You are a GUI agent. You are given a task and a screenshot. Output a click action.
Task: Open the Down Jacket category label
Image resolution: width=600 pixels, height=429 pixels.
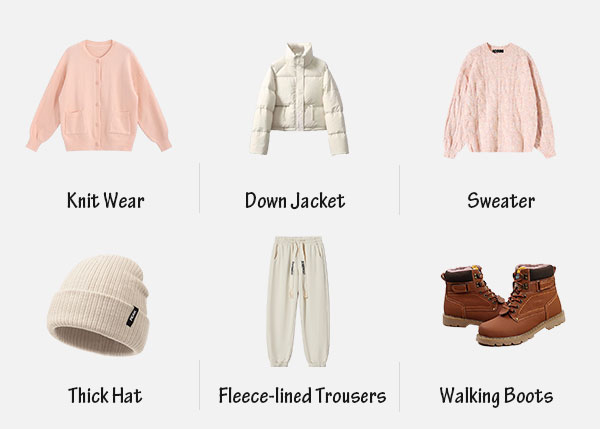point(295,201)
